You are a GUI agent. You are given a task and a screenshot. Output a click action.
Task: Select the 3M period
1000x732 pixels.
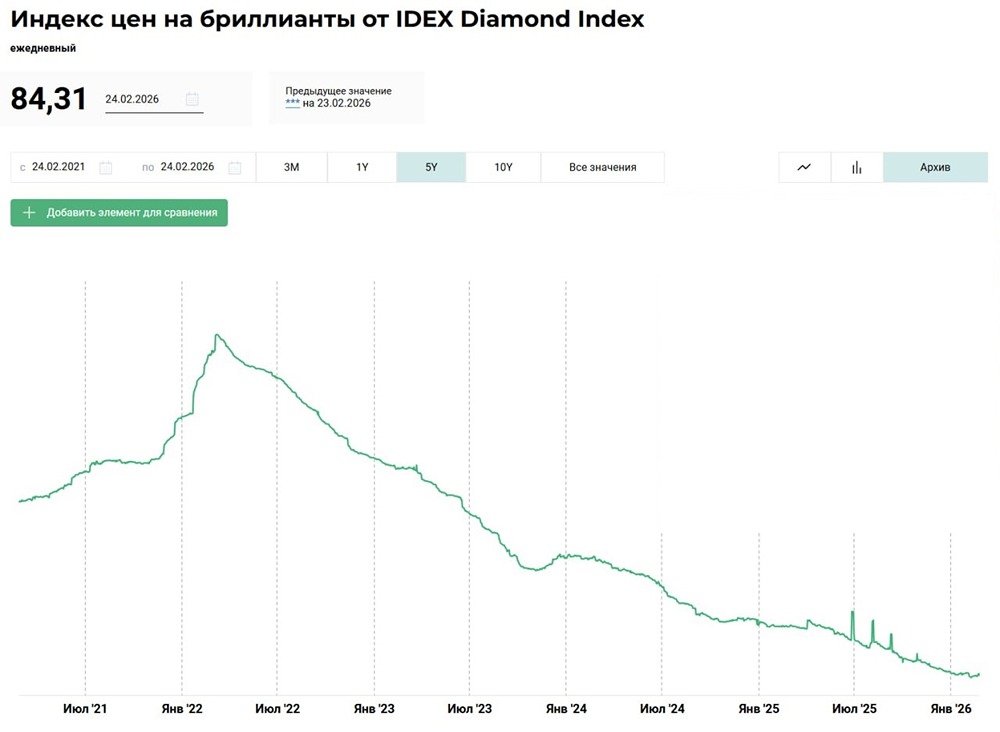coord(292,167)
